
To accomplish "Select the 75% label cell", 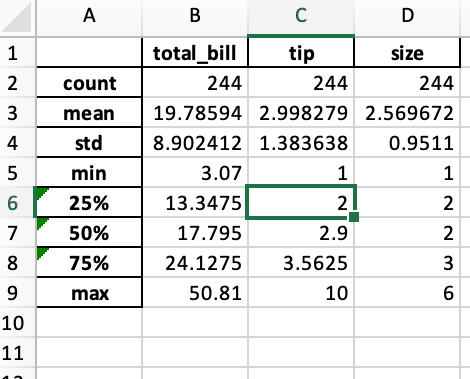I will tap(89, 263).
